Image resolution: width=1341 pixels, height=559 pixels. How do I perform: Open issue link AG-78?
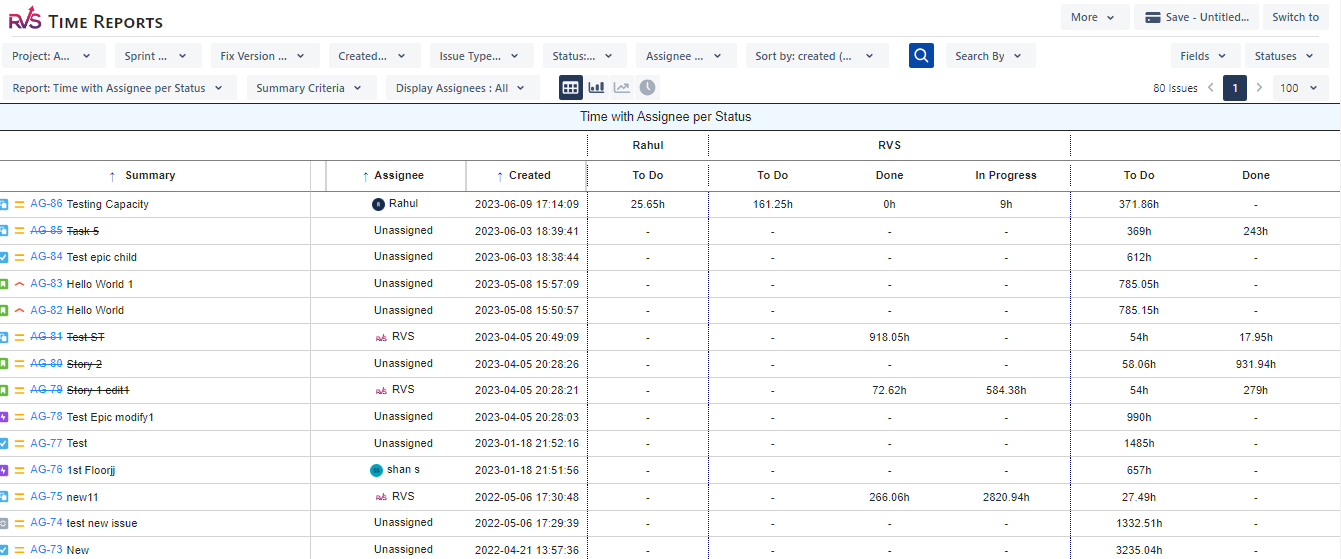click(x=46, y=417)
